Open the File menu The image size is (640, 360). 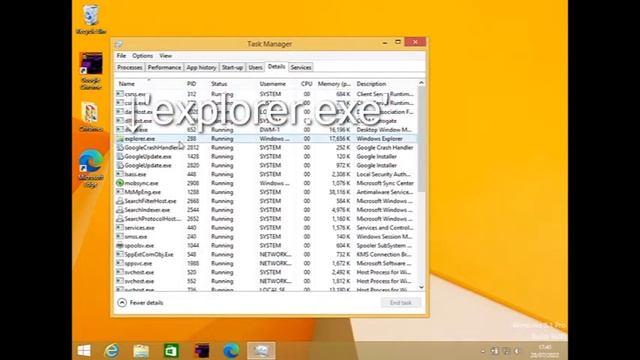[121, 56]
